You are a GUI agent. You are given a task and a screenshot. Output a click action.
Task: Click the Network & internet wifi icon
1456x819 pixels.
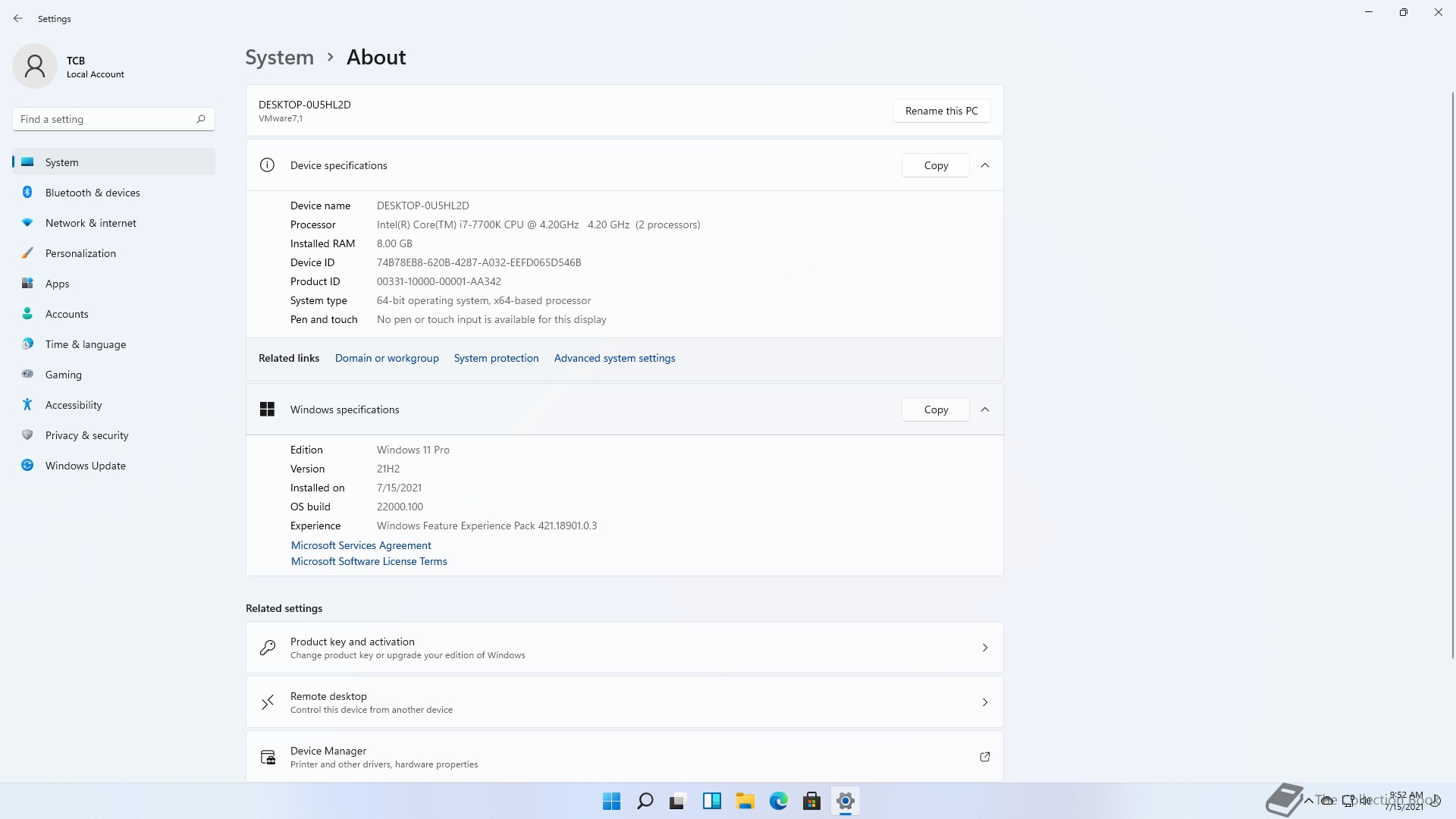point(27,223)
